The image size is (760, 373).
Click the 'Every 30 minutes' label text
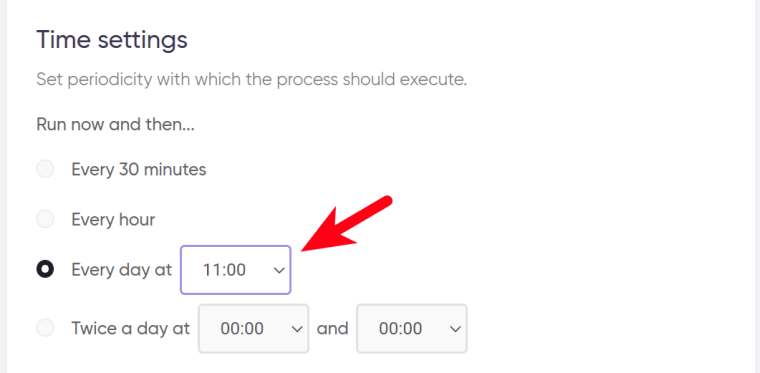click(139, 170)
